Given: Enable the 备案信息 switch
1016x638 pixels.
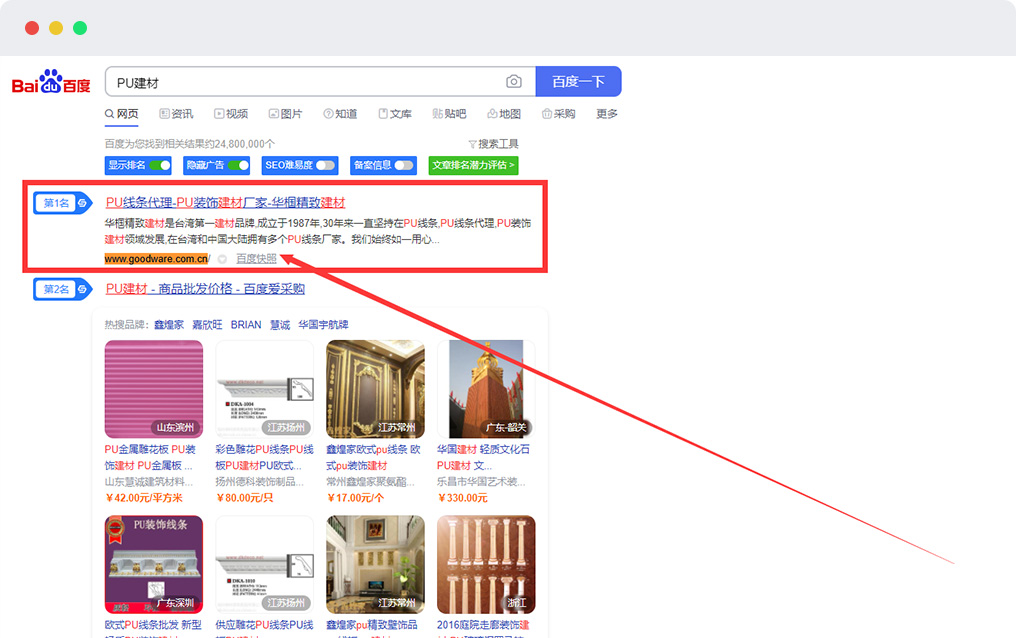Looking at the screenshot, I should [x=404, y=165].
